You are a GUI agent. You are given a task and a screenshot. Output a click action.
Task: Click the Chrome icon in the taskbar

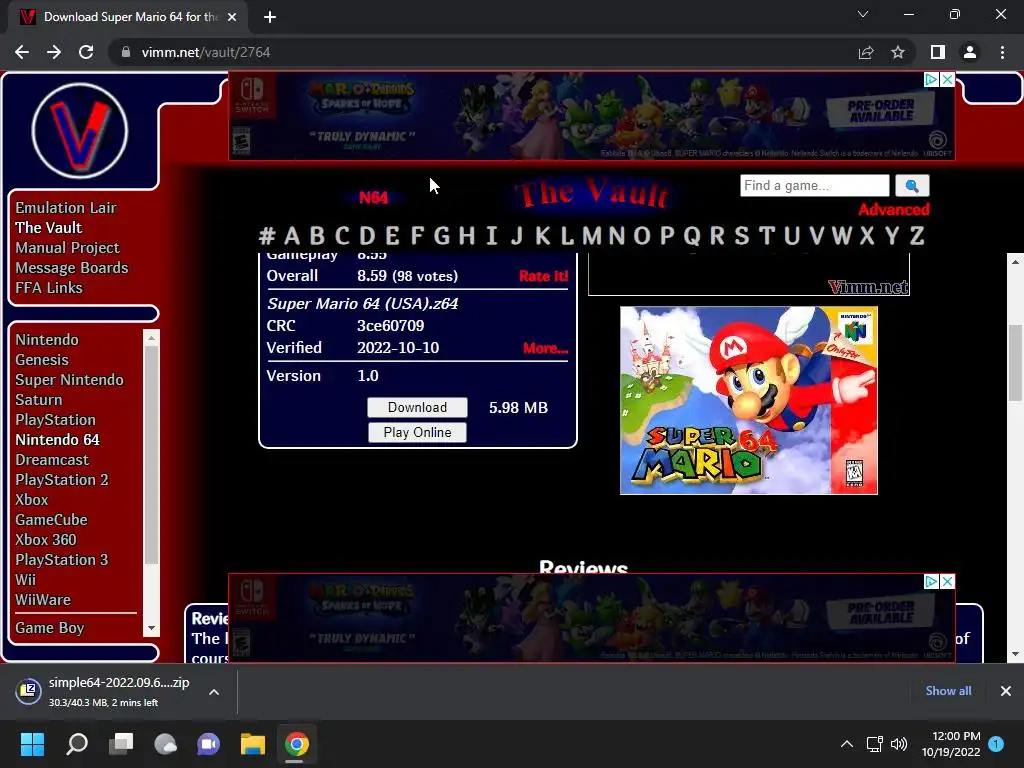296,744
